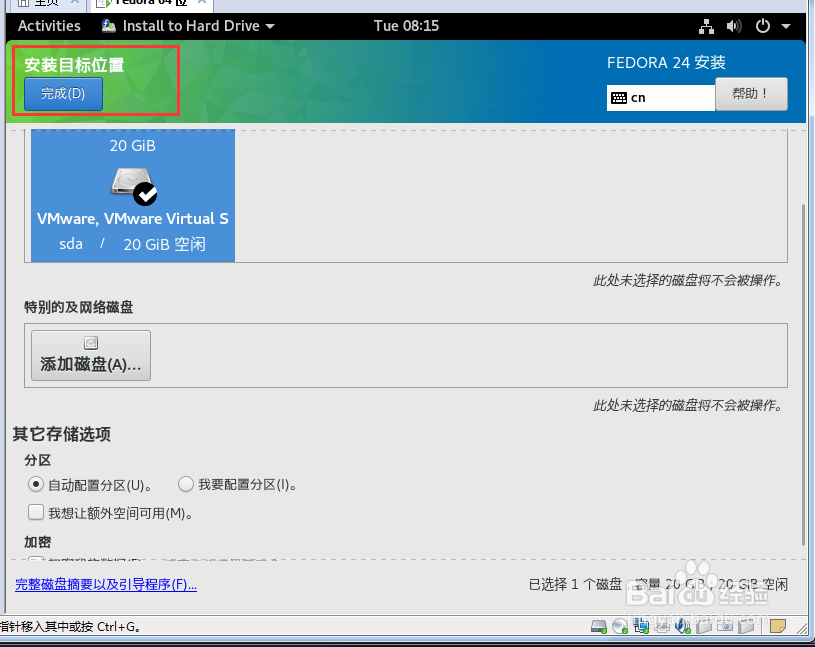Image resolution: width=815 pixels, height=647 pixels.
Task: Select the VMware Virtual S sda disk
Action: click(x=133, y=195)
